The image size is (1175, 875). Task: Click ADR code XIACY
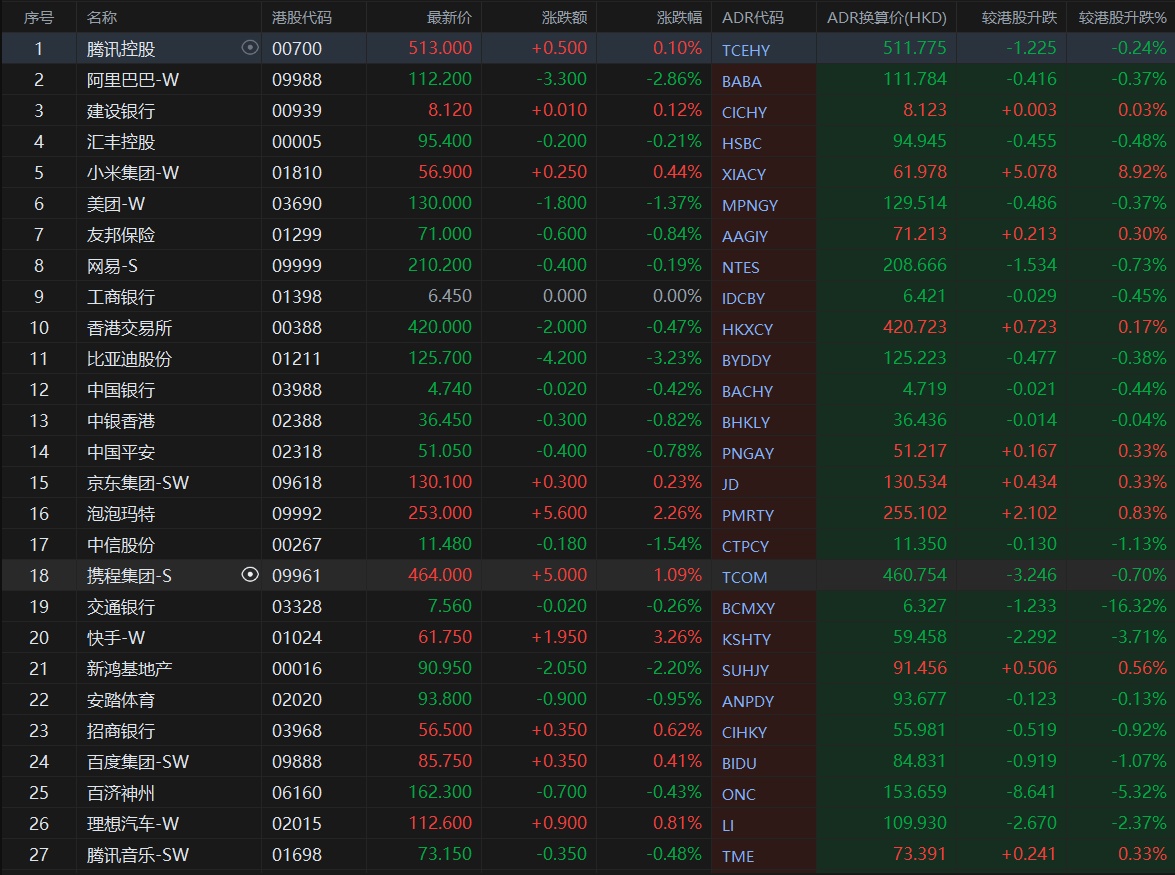[743, 175]
